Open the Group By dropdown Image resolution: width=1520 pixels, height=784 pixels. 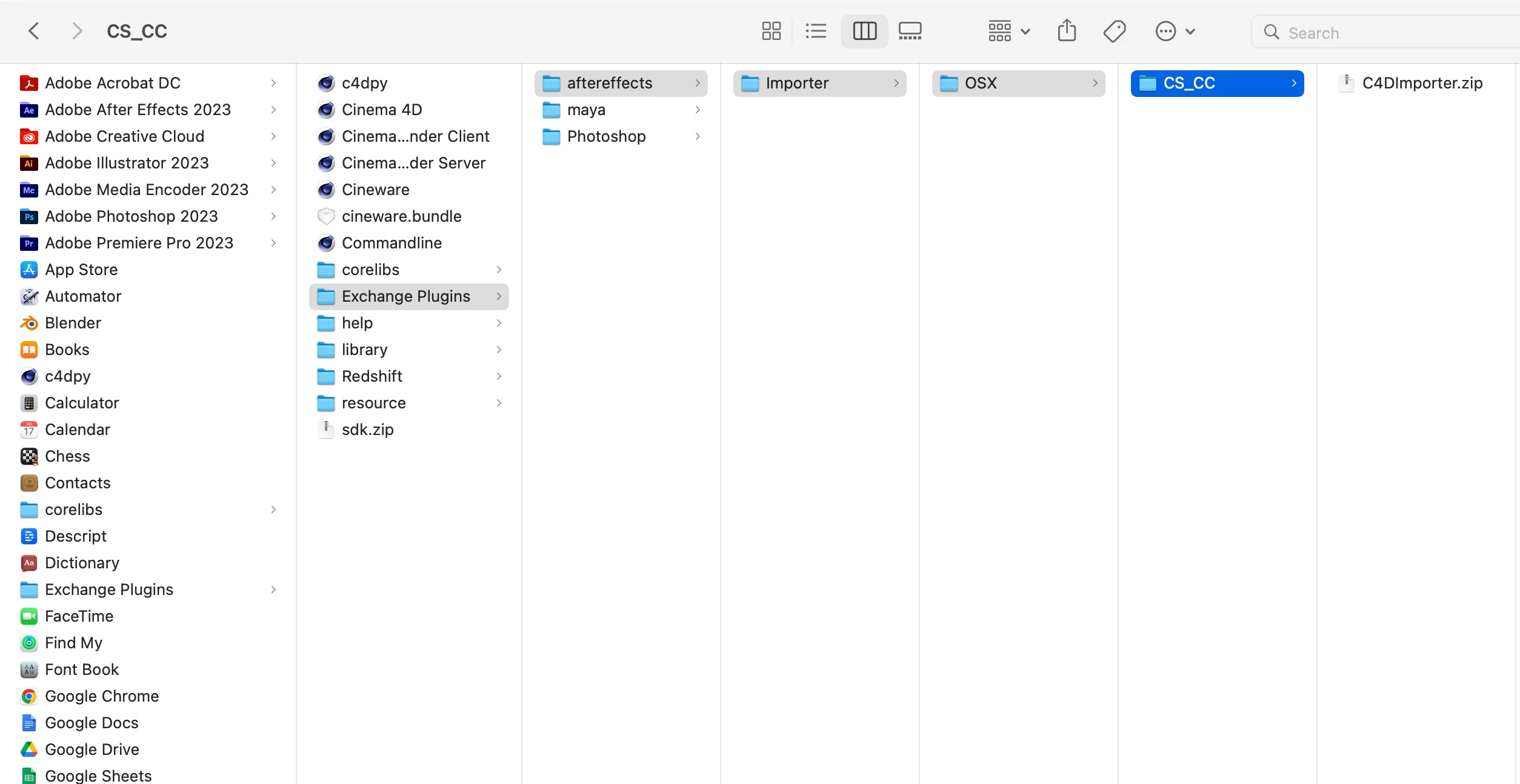click(x=1008, y=31)
